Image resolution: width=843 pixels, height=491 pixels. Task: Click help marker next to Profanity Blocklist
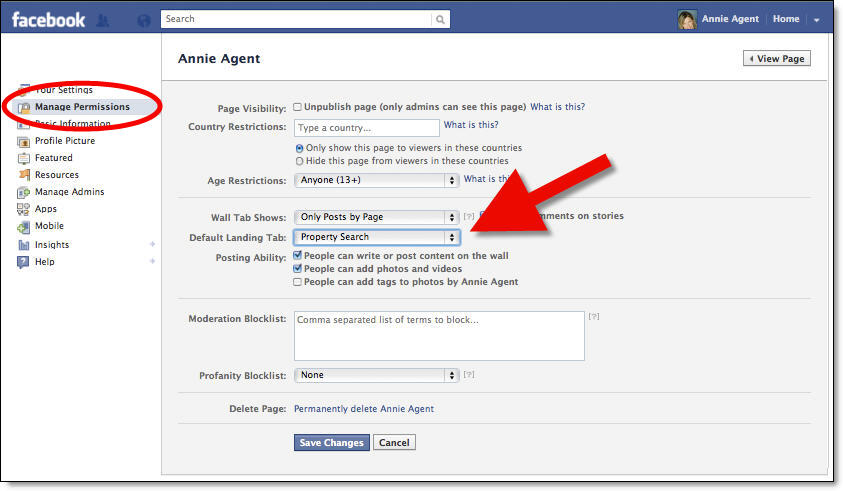point(469,374)
